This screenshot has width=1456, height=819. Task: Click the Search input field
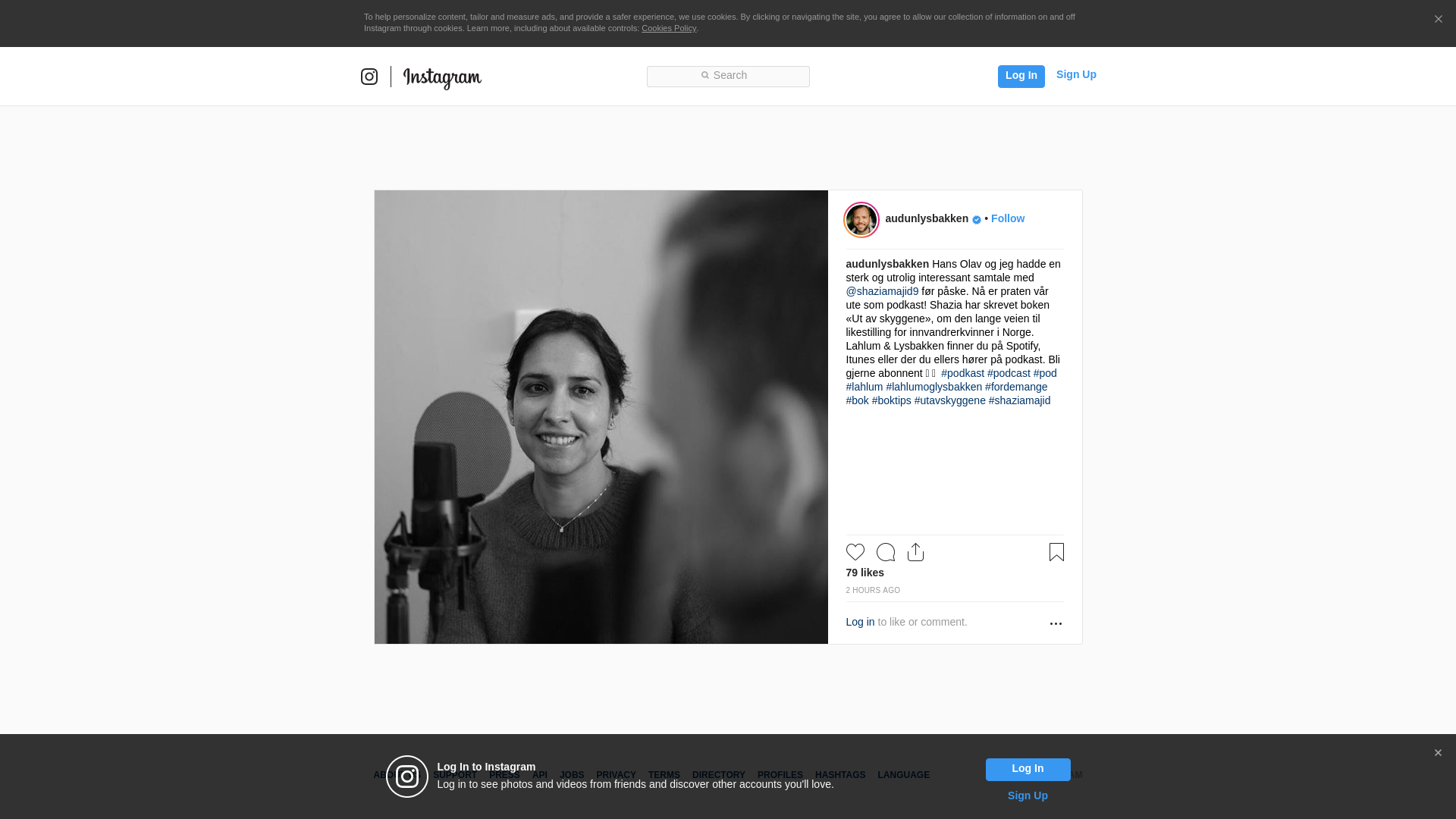point(728,76)
